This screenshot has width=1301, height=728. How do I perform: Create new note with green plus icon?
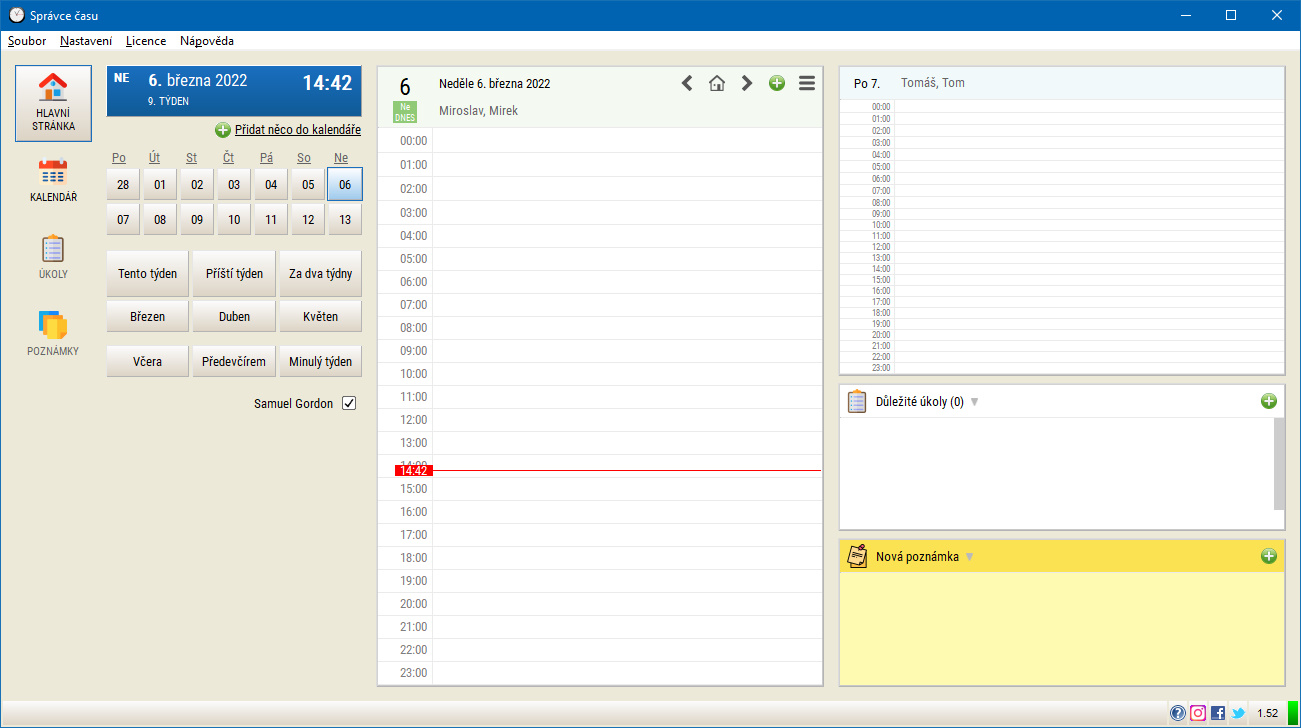click(1269, 556)
